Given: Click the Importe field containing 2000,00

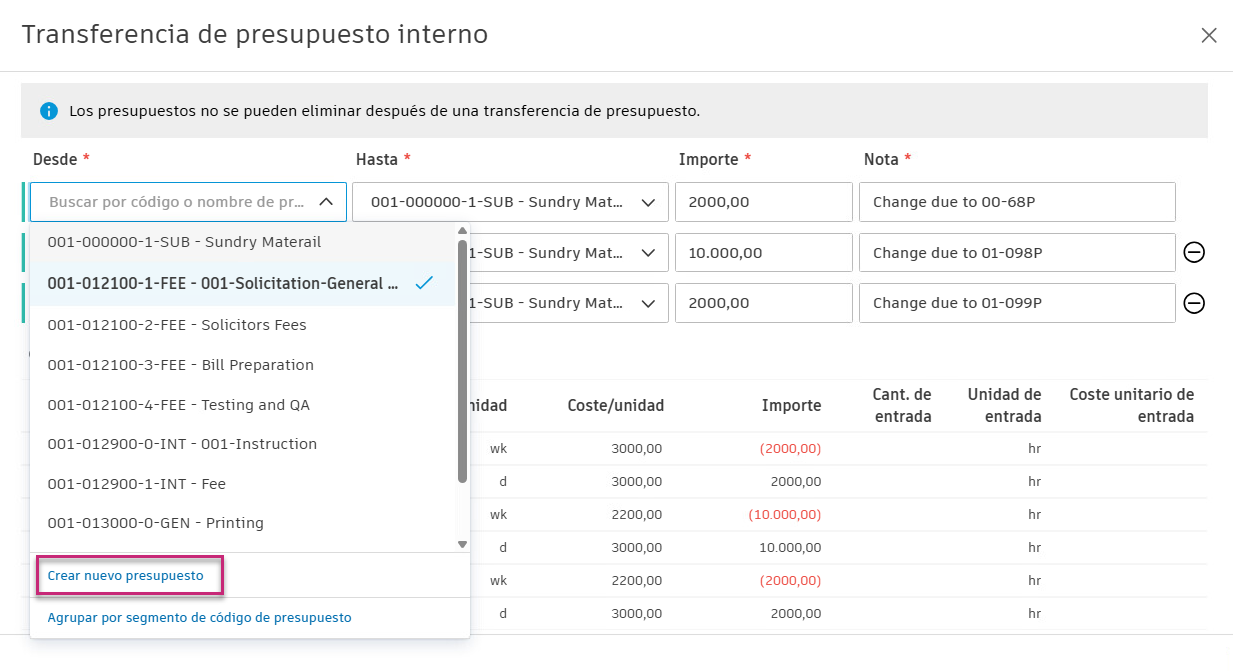Looking at the screenshot, I should [x=763, y=201].
